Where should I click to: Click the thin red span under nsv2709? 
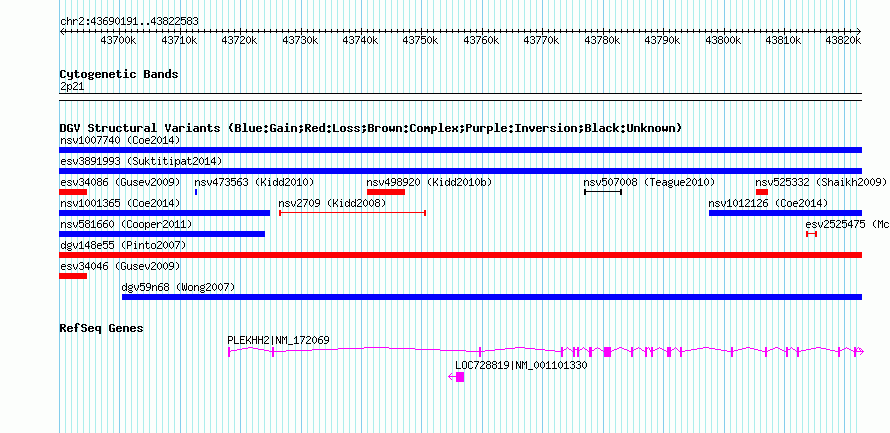pos(352,213)
